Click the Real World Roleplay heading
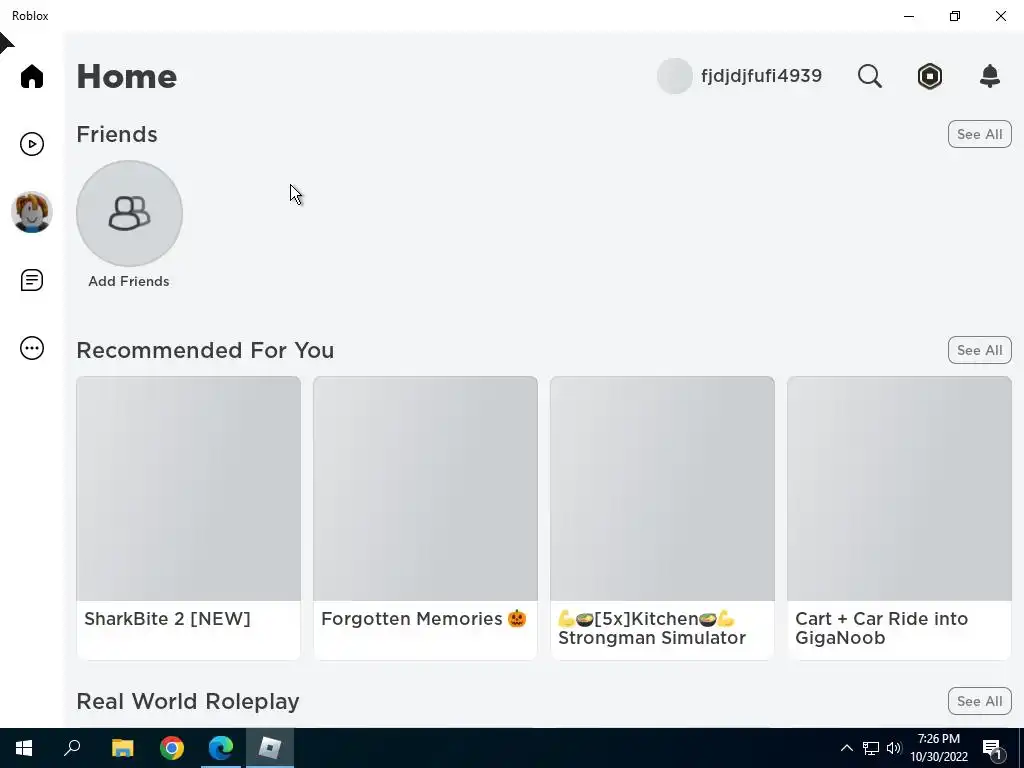This screenshot has width=1024, height=768. (188, 701)
